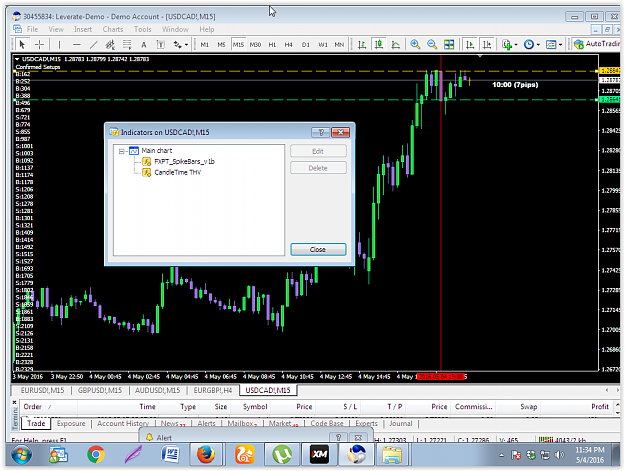Open the periodicity clock dropdown
Viewport: 625px width, 471px height.
pos(531,44)
